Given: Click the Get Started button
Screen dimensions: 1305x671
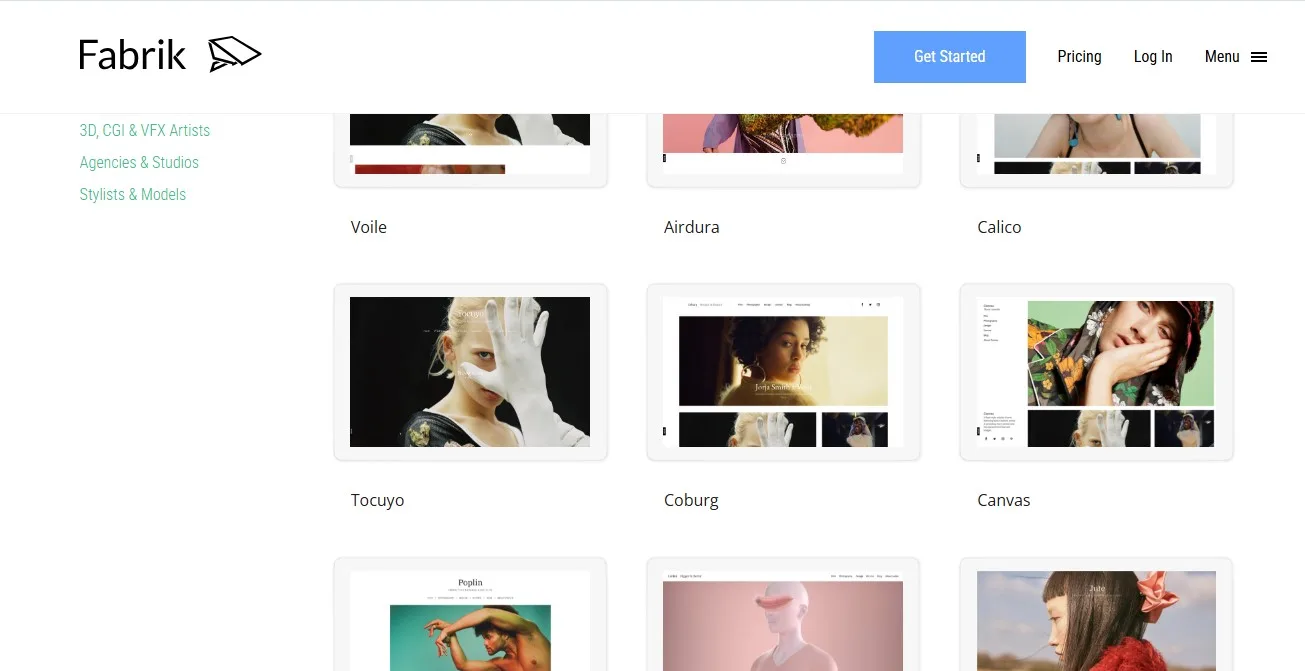Looking at the screenshot, I should [949, 57].
